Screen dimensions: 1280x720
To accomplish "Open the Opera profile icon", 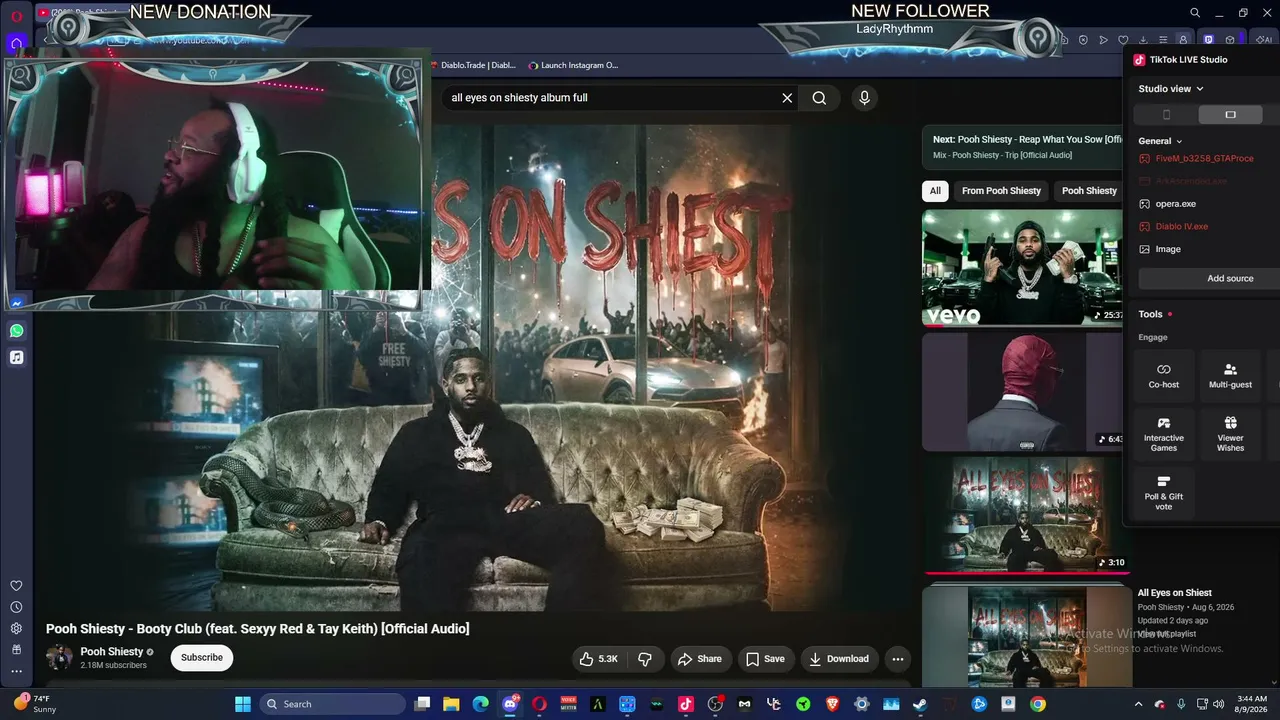I will tap(1183, 40).
